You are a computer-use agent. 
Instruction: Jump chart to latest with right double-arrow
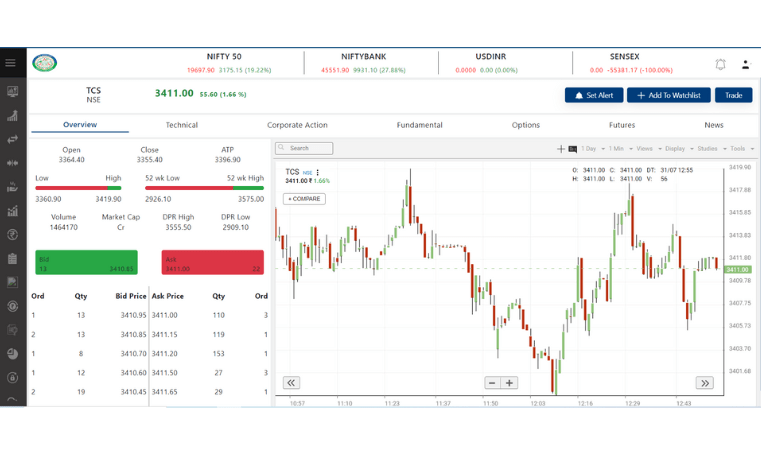pyautogui.click(x=704, y=383)
